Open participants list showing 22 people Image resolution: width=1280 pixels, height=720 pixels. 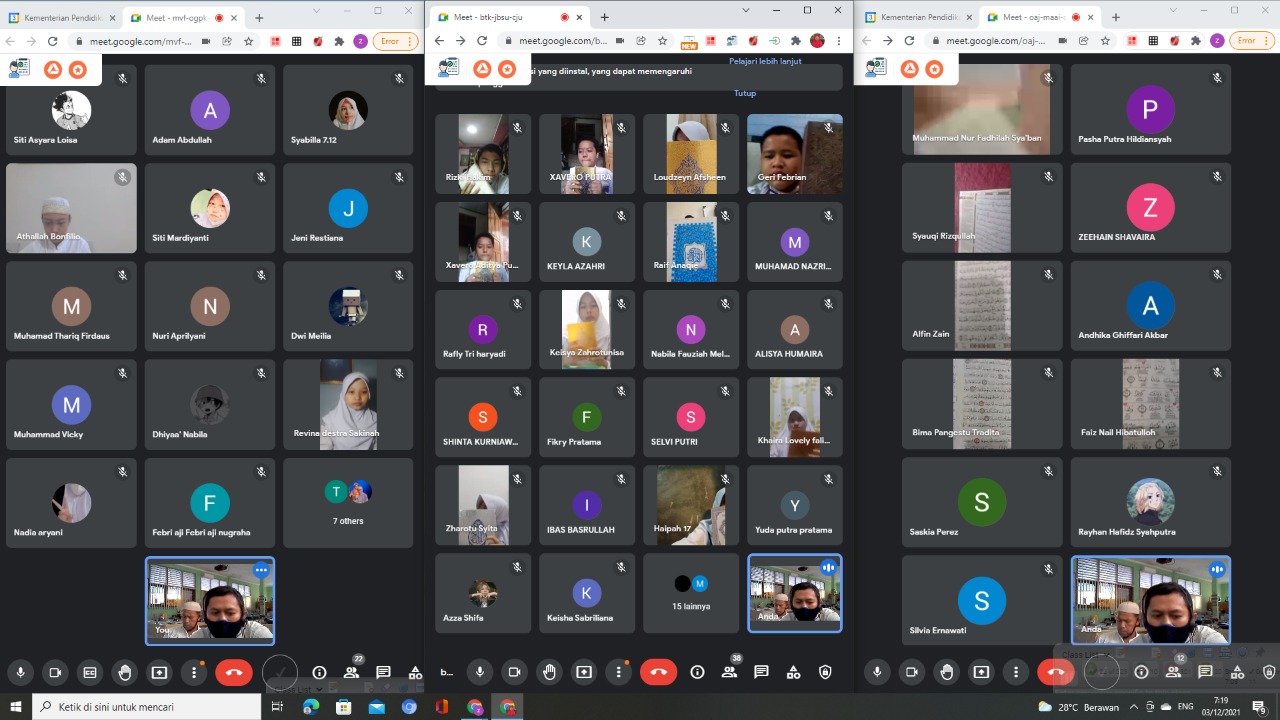(x=351, y=673)
